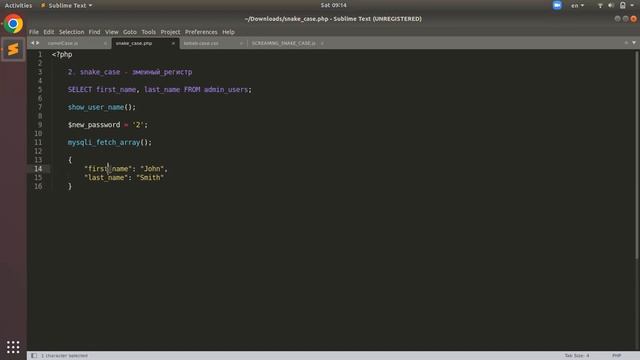The height and width of the screenshot is (360, 640).
Task: Click the editor vertical scrollbar
Action: [x=636, y=155]
